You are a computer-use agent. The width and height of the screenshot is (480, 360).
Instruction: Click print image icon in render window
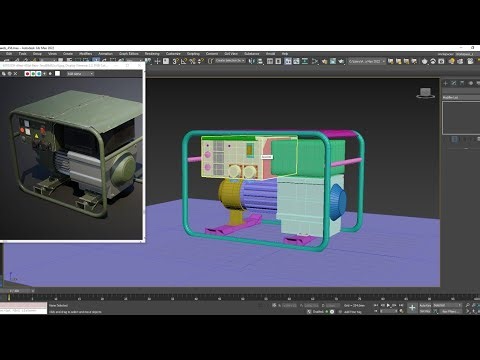tap(9, 73)
